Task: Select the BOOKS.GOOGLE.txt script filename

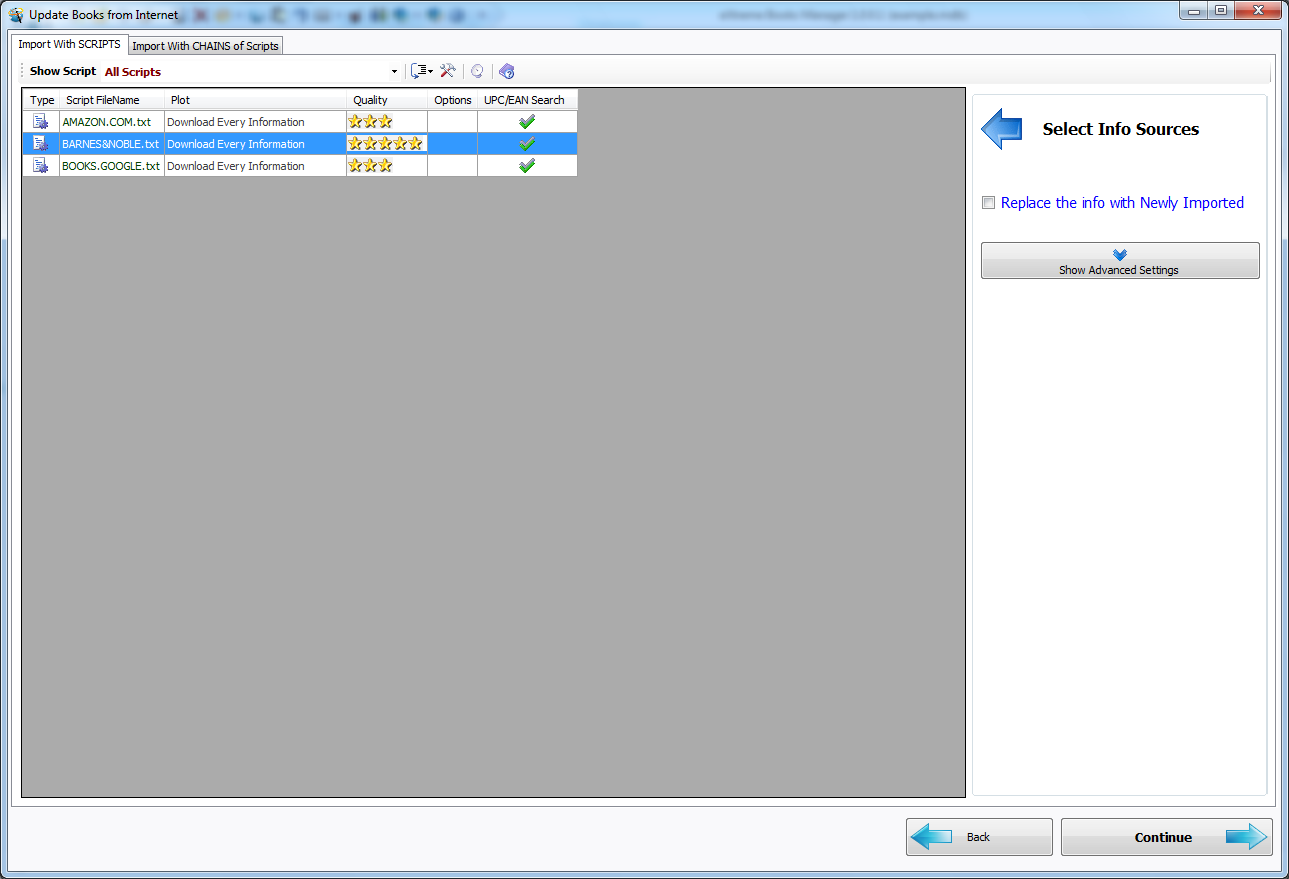Action: click(112, 166)
